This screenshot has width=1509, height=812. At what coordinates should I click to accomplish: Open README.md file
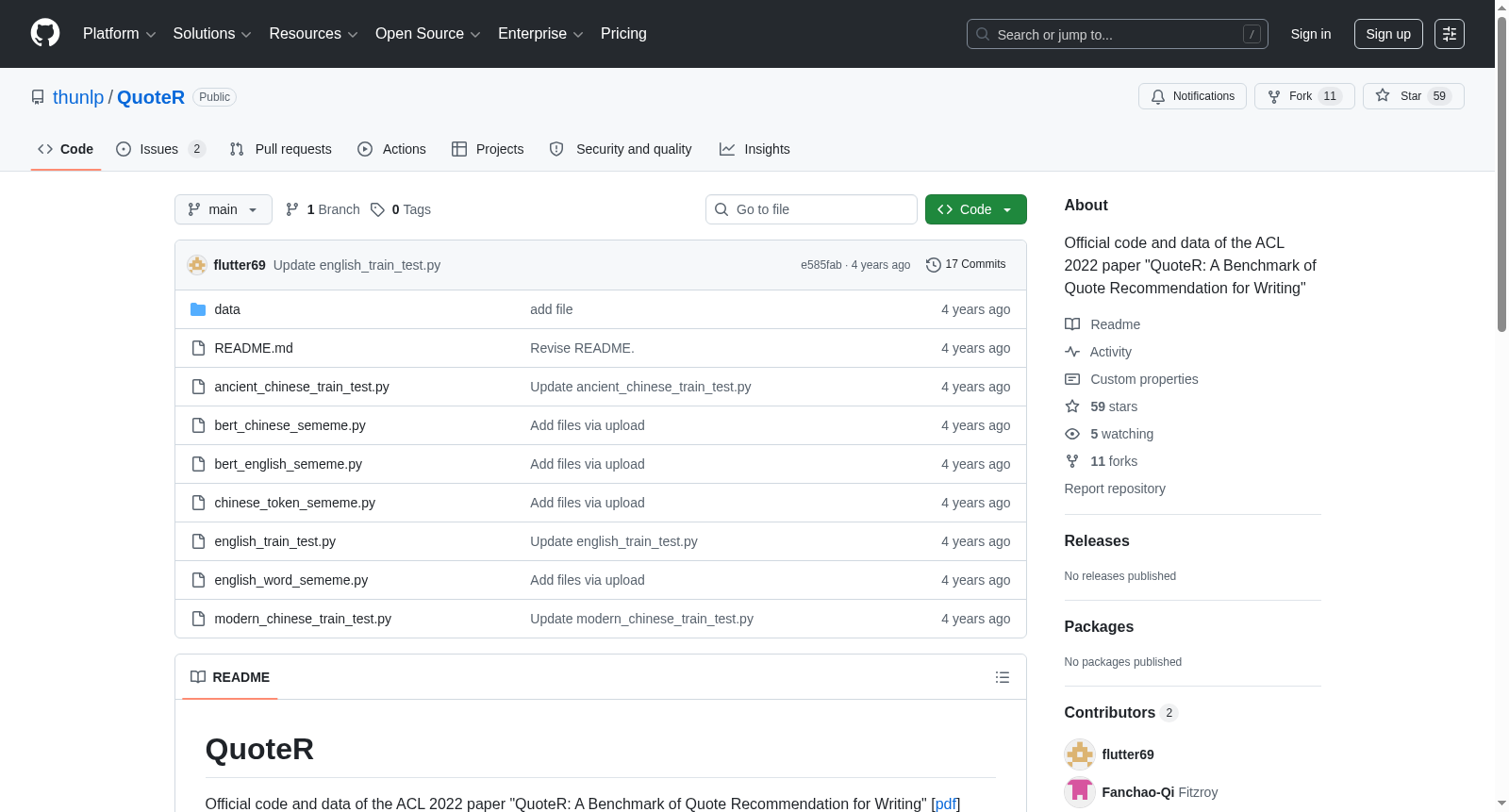click(x=254, y=348)
